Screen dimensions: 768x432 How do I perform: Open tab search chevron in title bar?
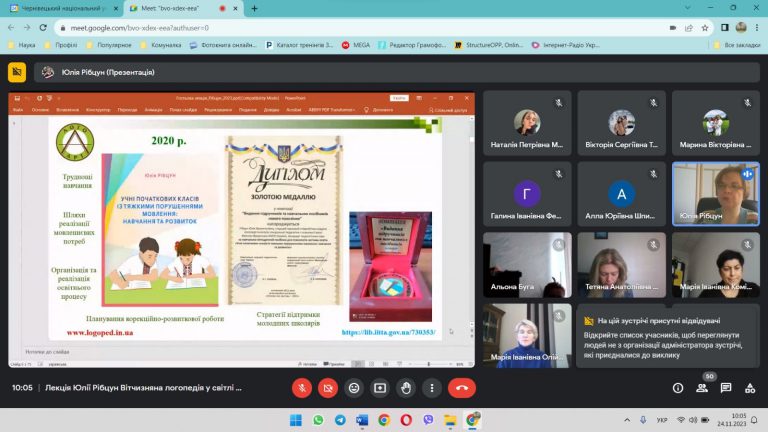[x=688, y=8]
